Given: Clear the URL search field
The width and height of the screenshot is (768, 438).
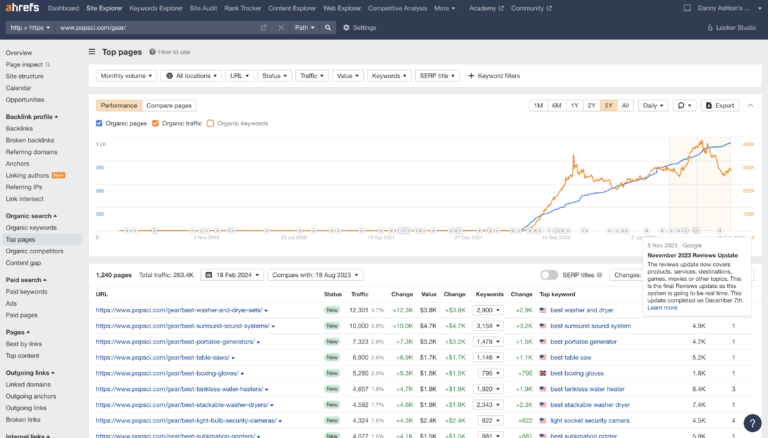Looking at the screenshot, I should [281, 27].
